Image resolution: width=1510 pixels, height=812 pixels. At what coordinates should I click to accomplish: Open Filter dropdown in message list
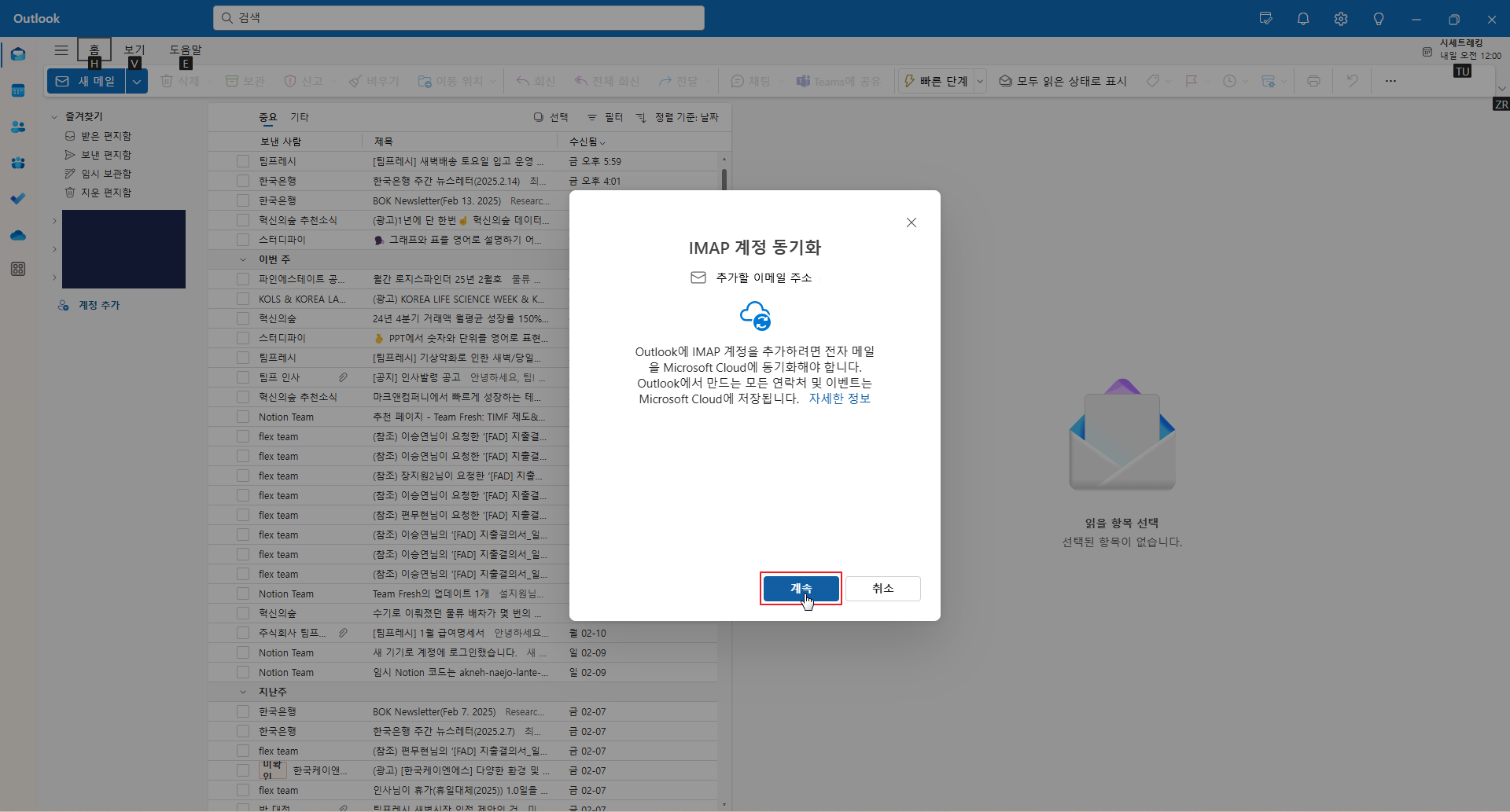pos(605,117)
